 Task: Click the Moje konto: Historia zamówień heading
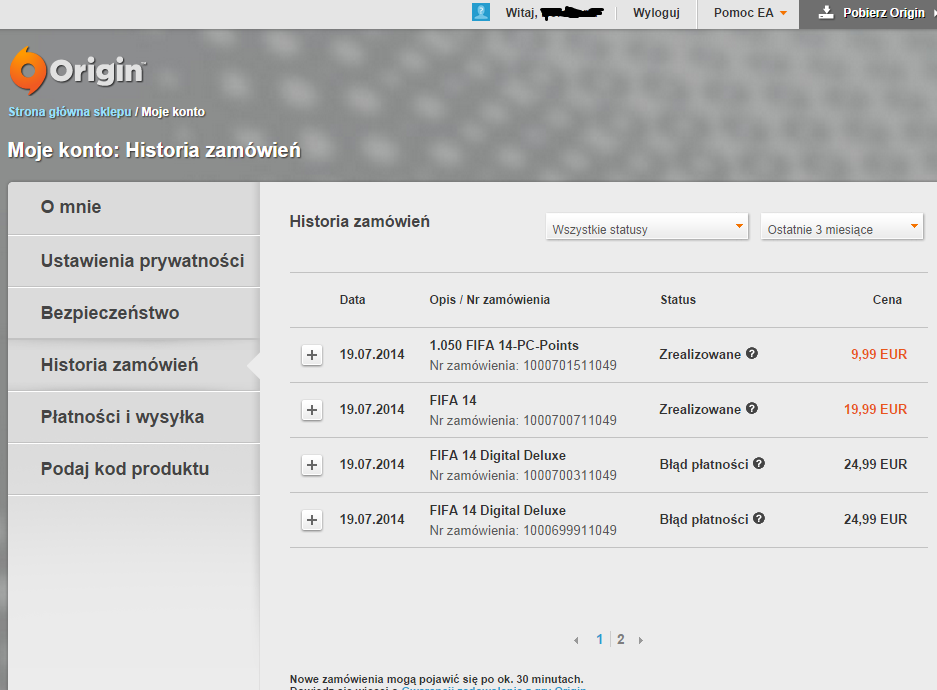tap(154, 150)
